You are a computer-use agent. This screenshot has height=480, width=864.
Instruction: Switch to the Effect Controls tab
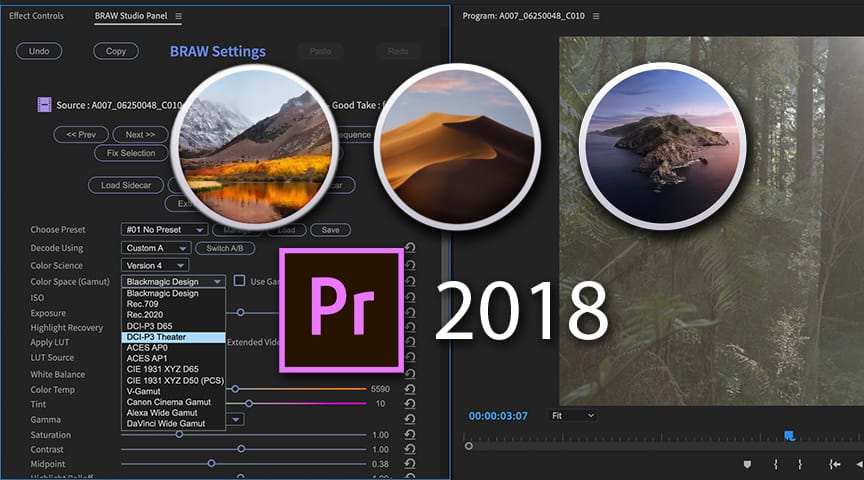(36, 17)
